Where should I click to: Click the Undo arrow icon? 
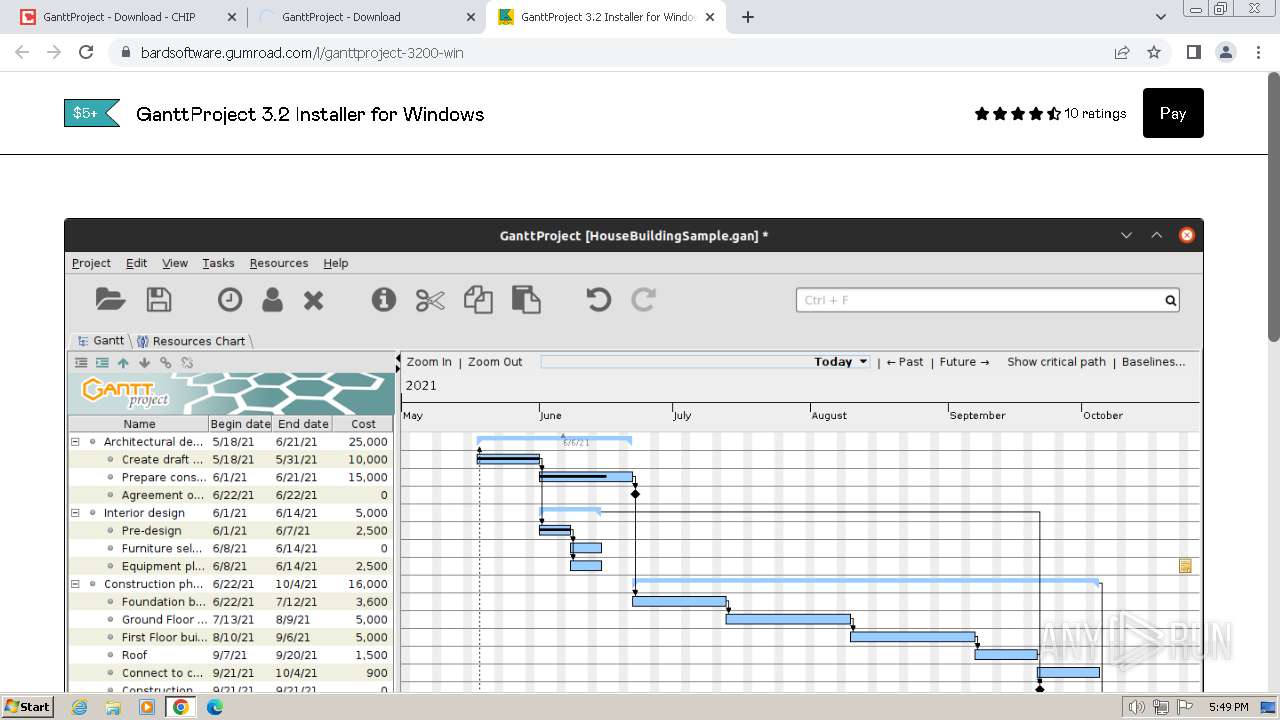pos(598,299)
